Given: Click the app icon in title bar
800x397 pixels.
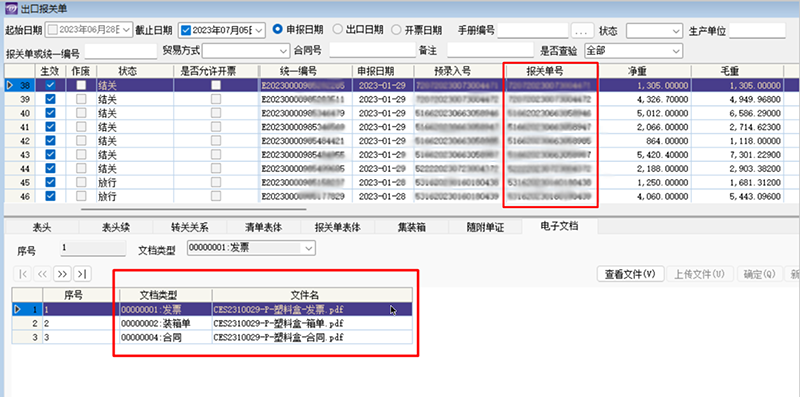Looking at the screenshot, I should 10,8.
